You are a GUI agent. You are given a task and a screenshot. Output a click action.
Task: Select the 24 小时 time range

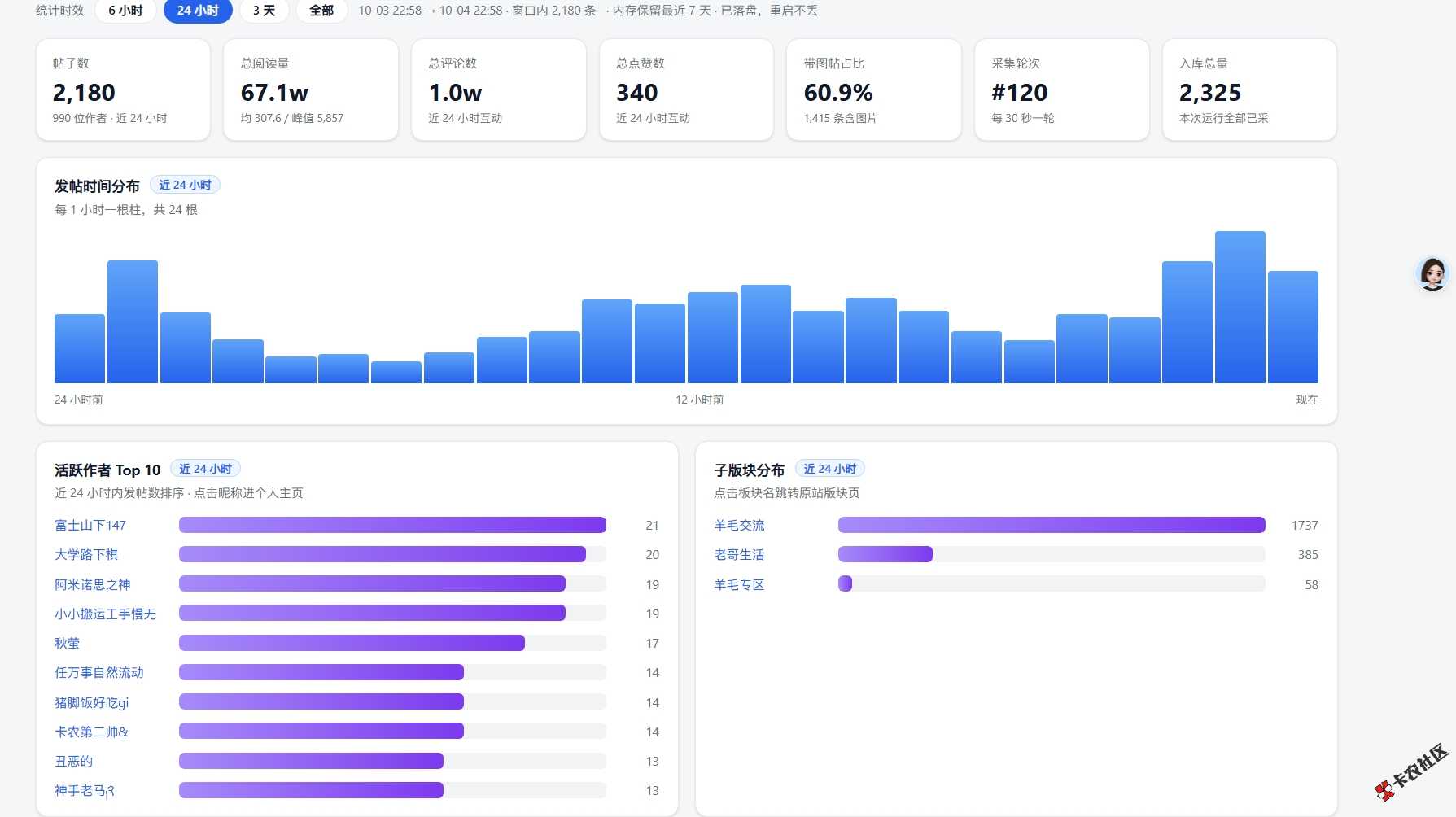[x=198, y=11]
